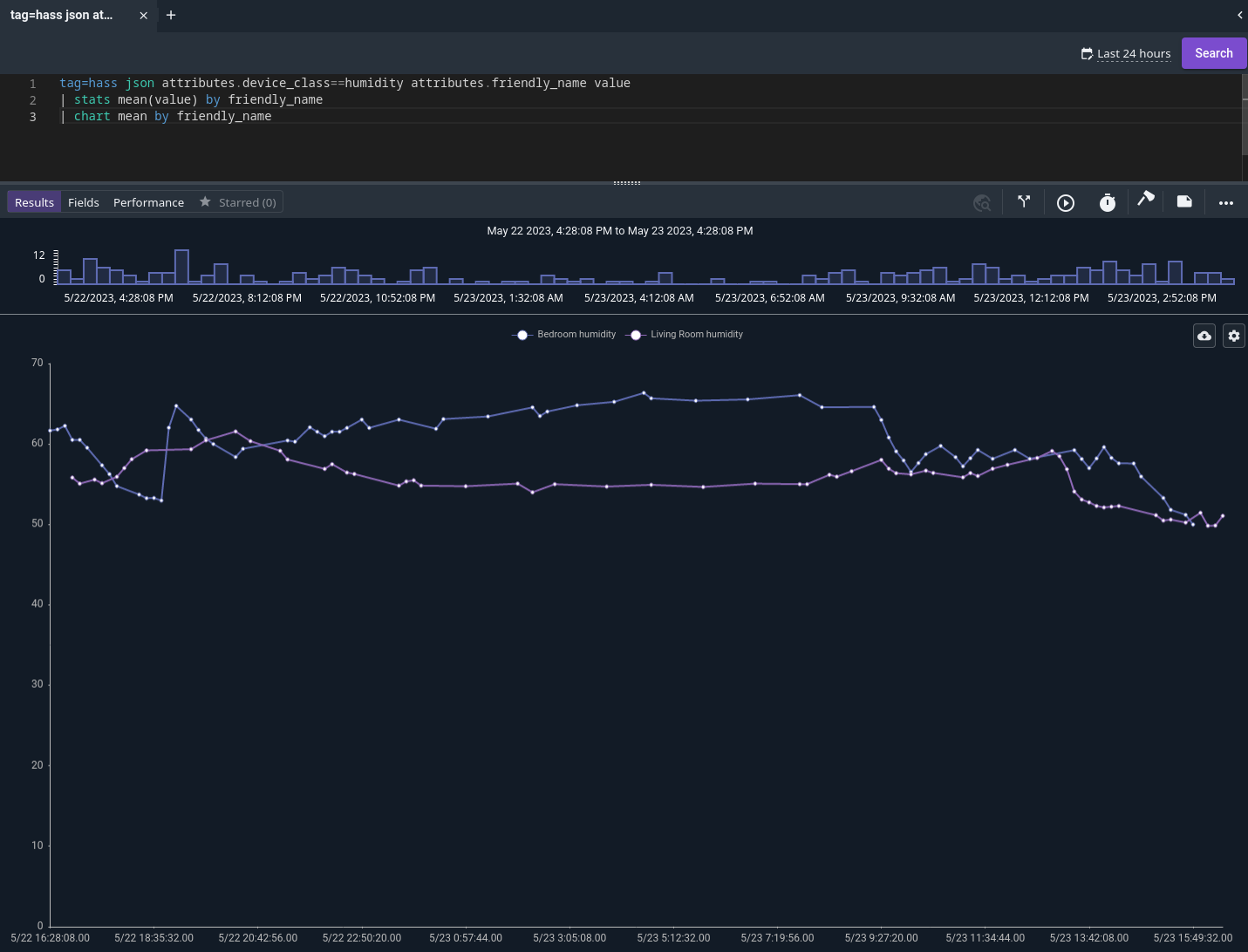This screenshot has height=952, width=1248.
Task: Open the Performance tab
Action: [148, 201]
